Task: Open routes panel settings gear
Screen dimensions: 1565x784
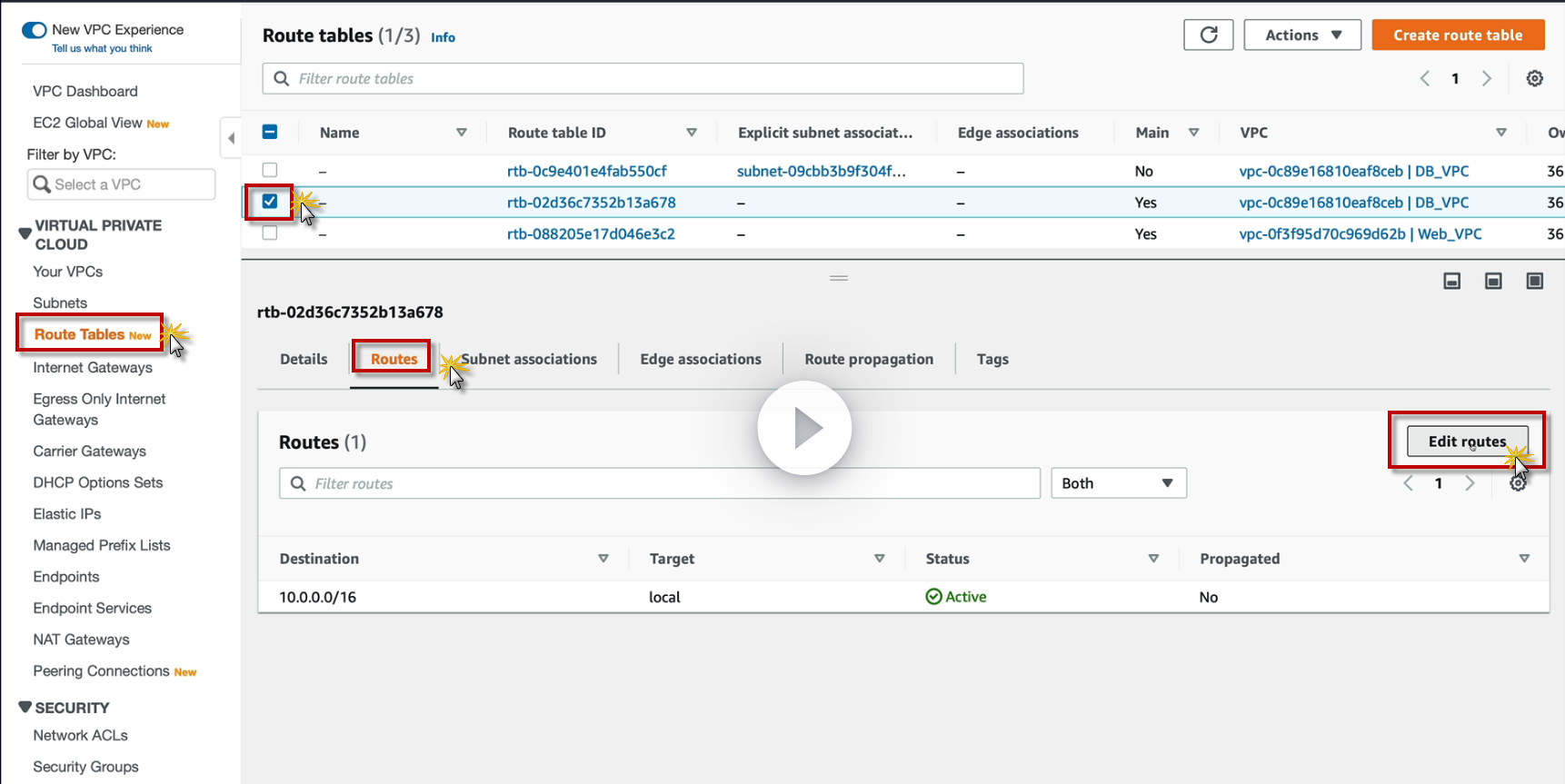Action: tap(1518, 483)
